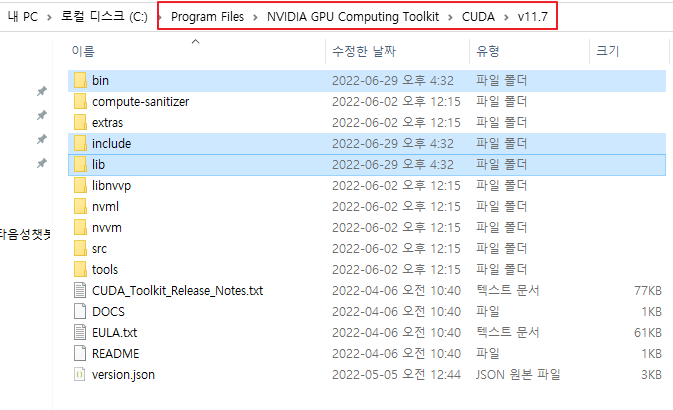Select the compute-sanitizer folder name
This screenshot has height=410, width=673.
140,102
